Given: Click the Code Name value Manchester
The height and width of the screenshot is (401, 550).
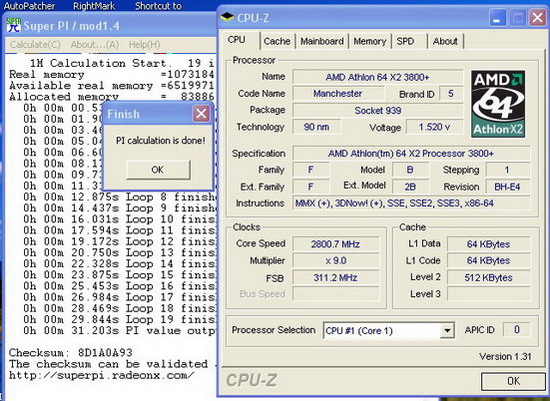Looking at the screenshot, I should point(338,94).
